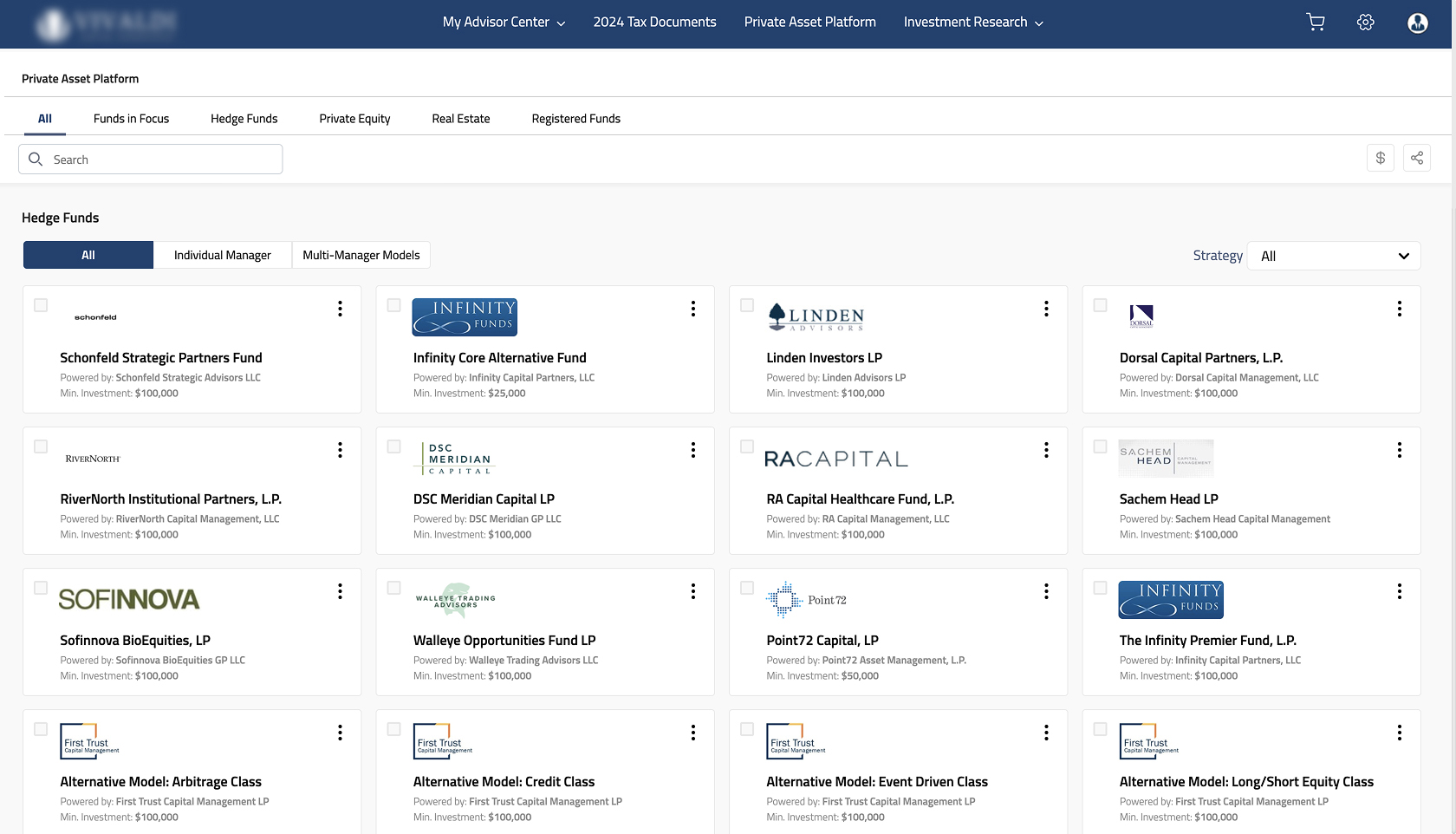Open kebab menu on Sachem Head LP card

pos(1400,450)
